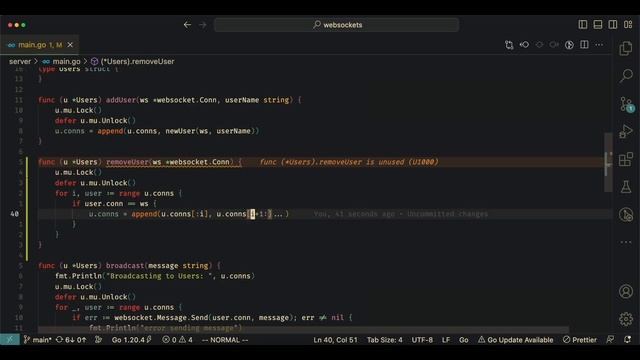Open the Source Control view
The image size is (640, 360).
626,104
